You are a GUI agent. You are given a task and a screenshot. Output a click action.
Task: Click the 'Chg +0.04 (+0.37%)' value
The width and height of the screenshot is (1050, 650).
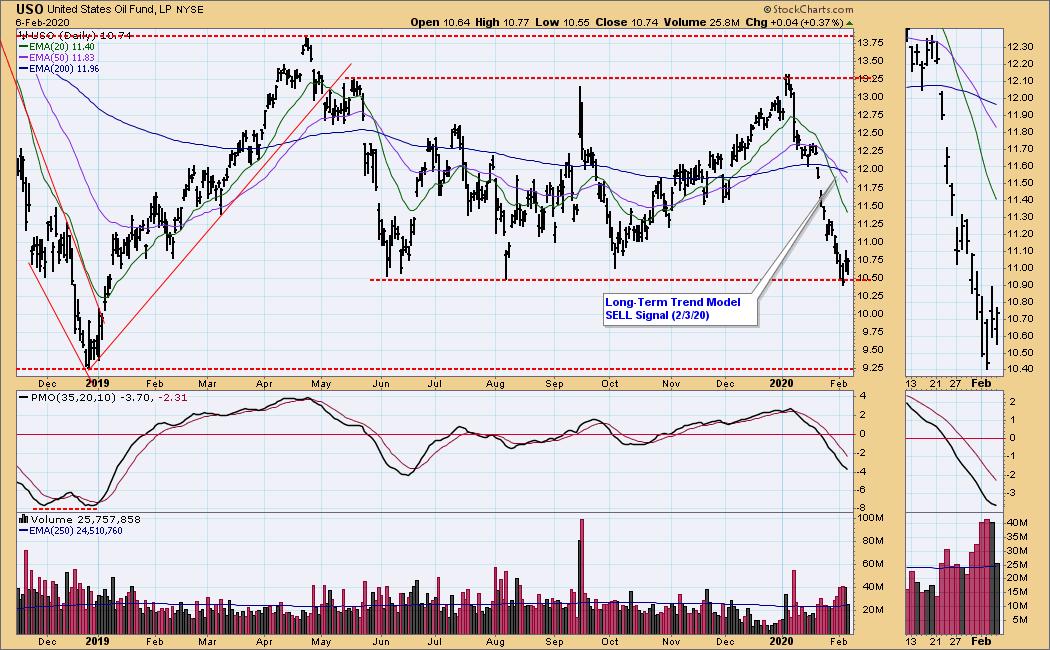tap(794, 22)
